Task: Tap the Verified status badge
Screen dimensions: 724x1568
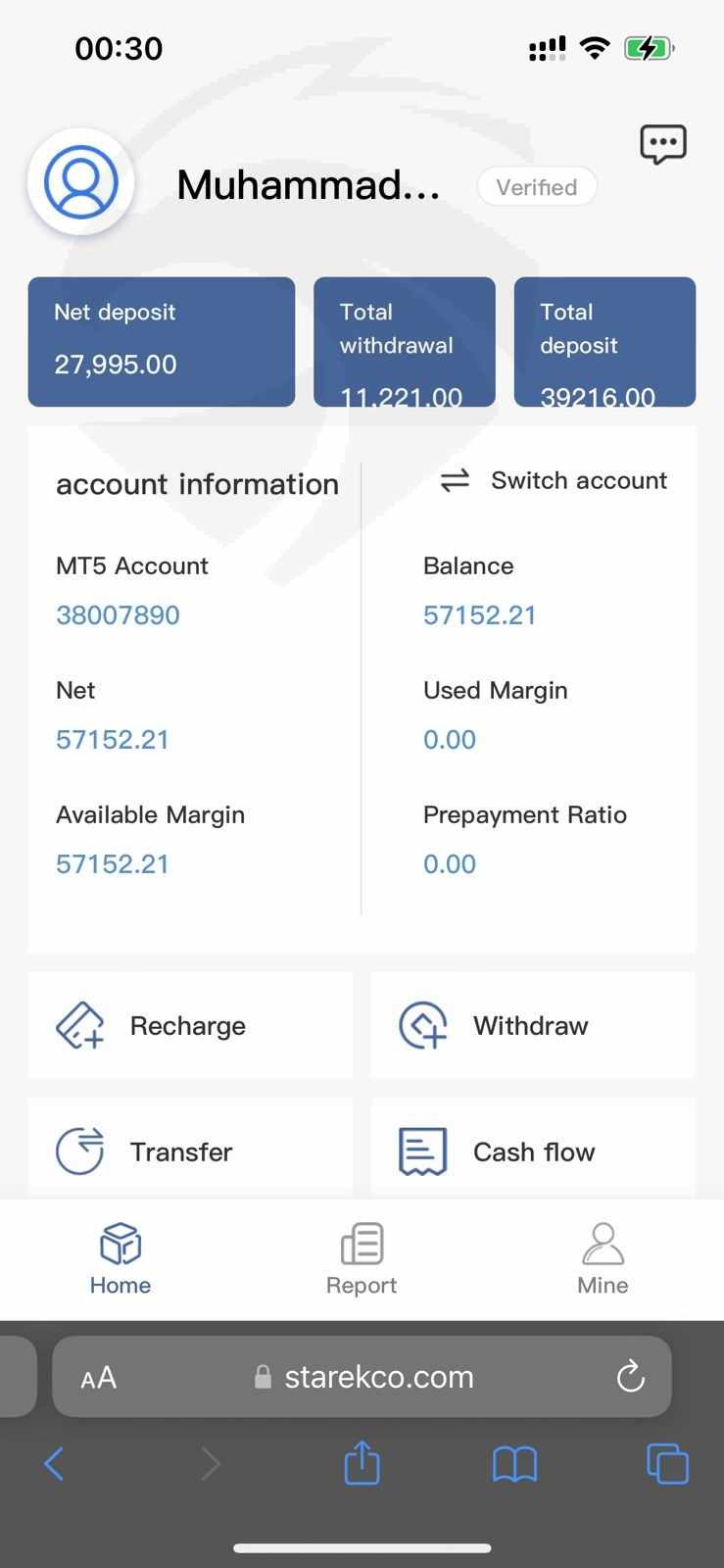Action: click(537, 187)
